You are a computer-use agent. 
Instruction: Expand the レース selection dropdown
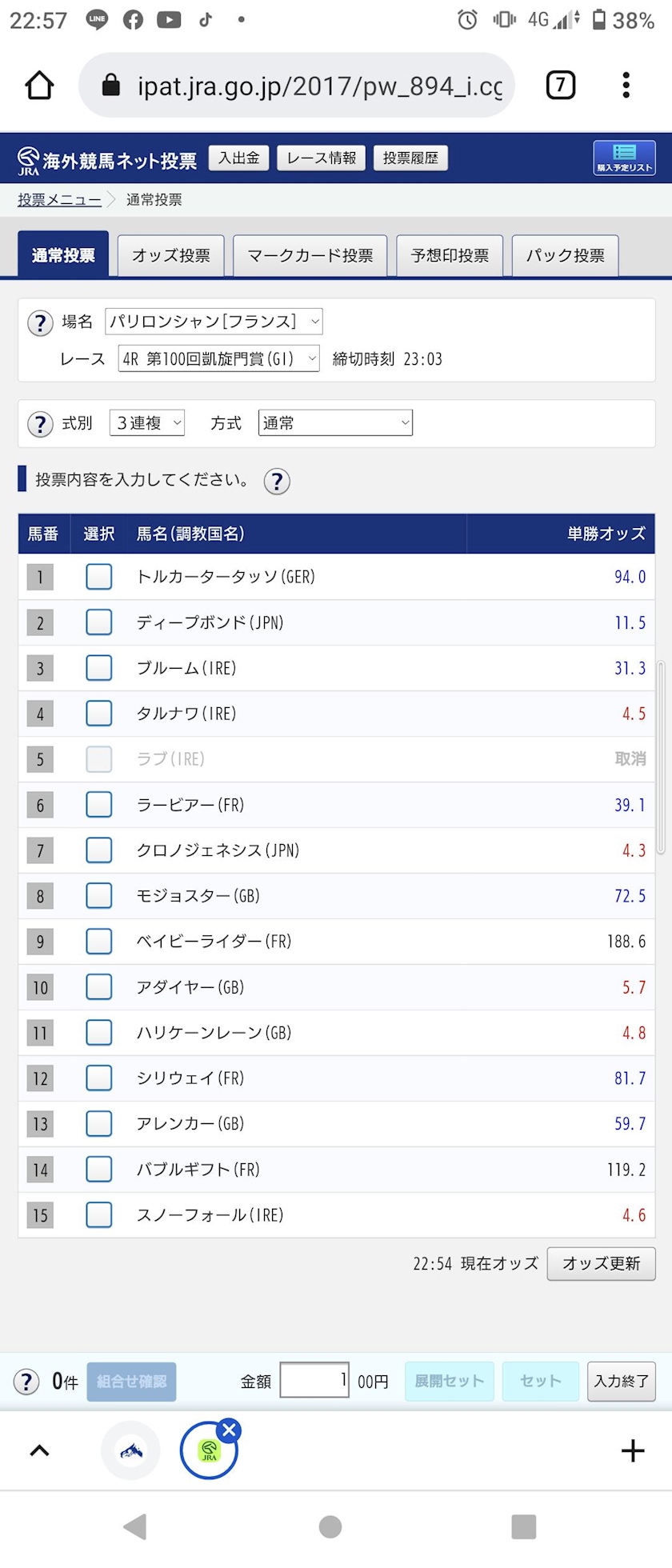[x=218, y=358]
